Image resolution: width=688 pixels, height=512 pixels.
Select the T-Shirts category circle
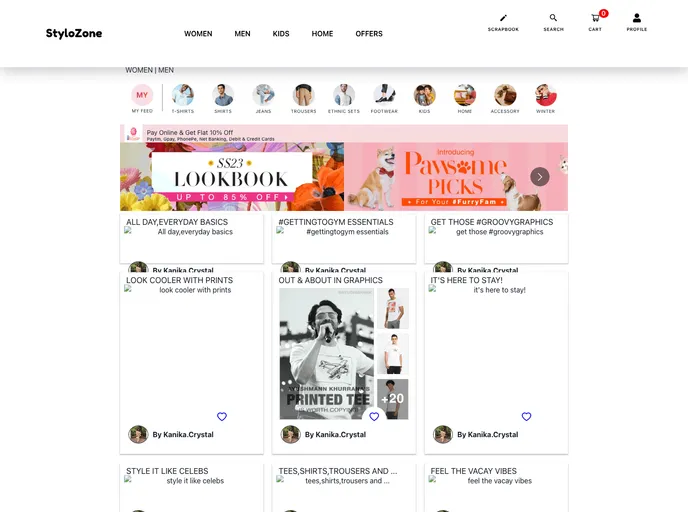(183, 95)
